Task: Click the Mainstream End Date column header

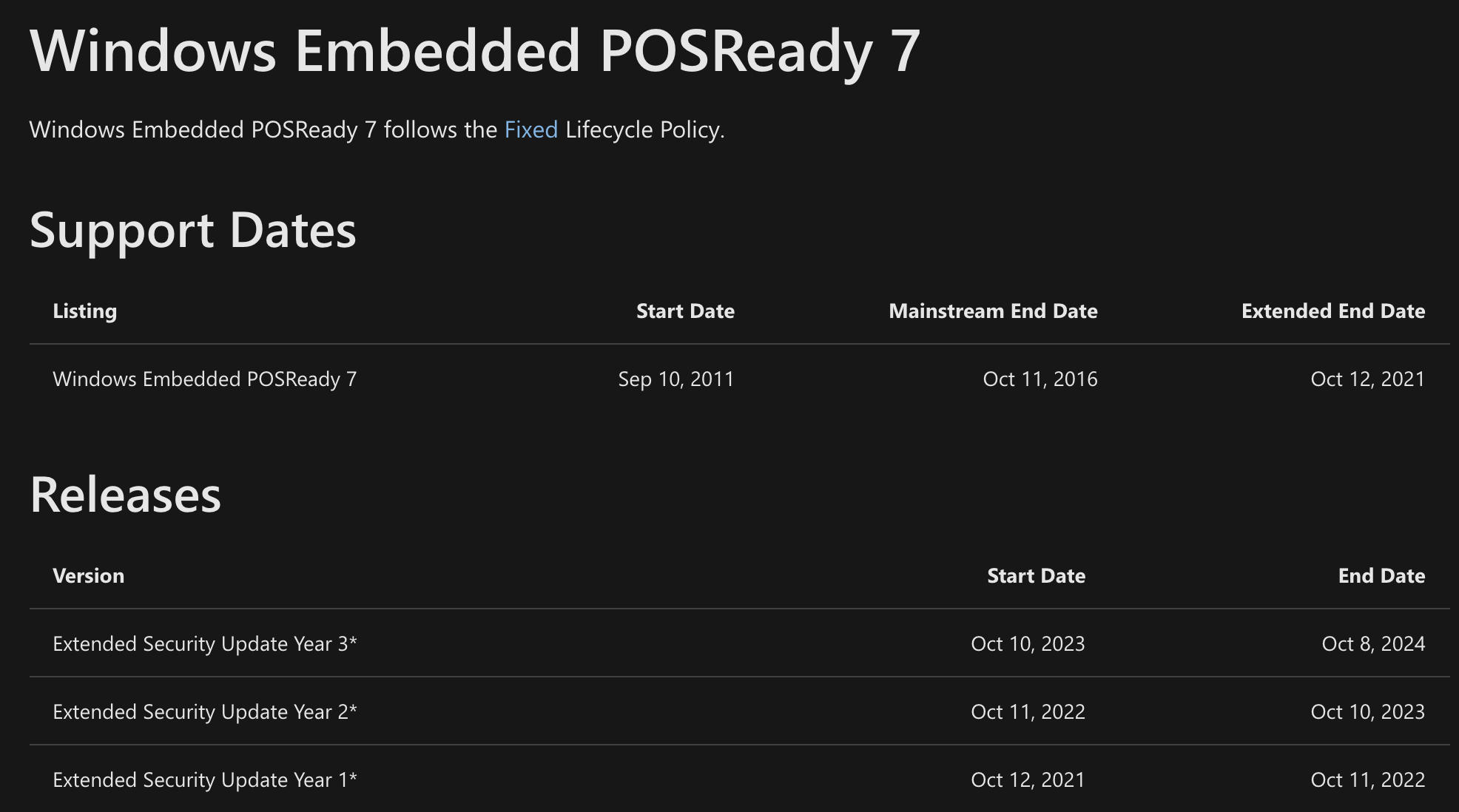Action: pyautogui.click(x=992, y=311)
